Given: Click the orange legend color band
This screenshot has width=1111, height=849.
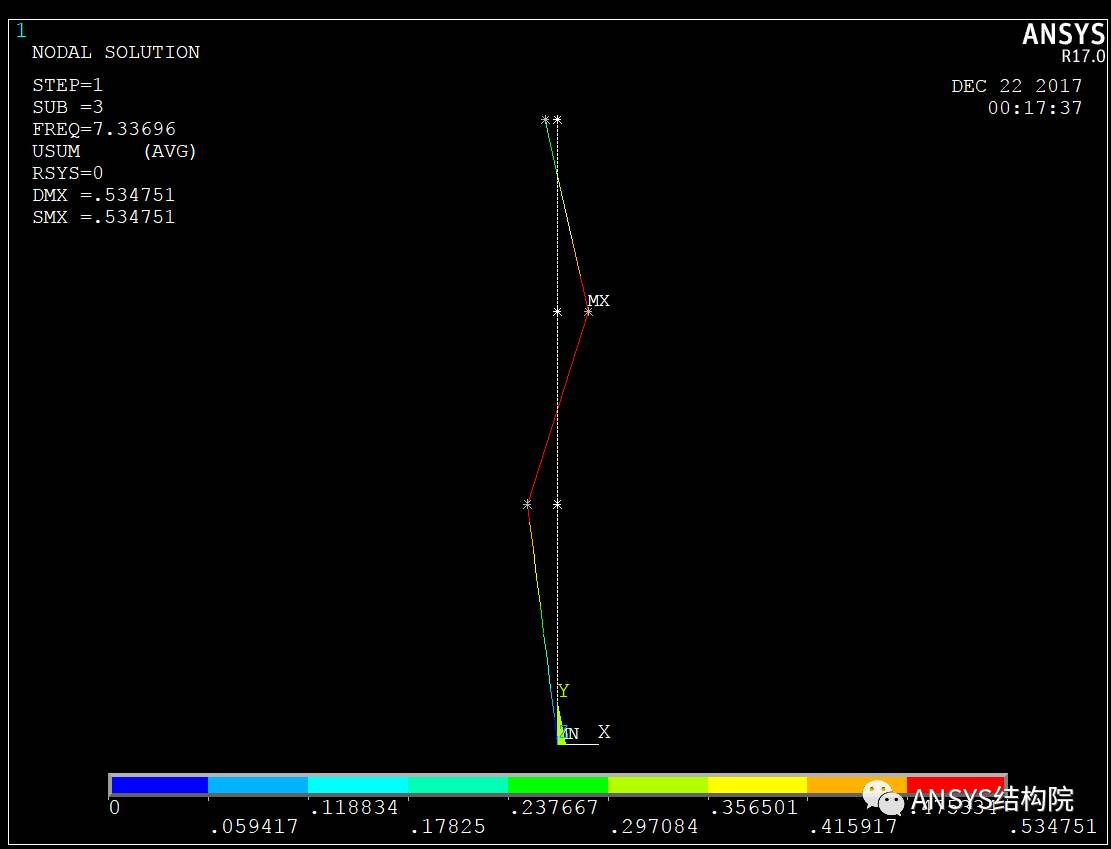Looking at the screenshot, I should coord(857,785).
